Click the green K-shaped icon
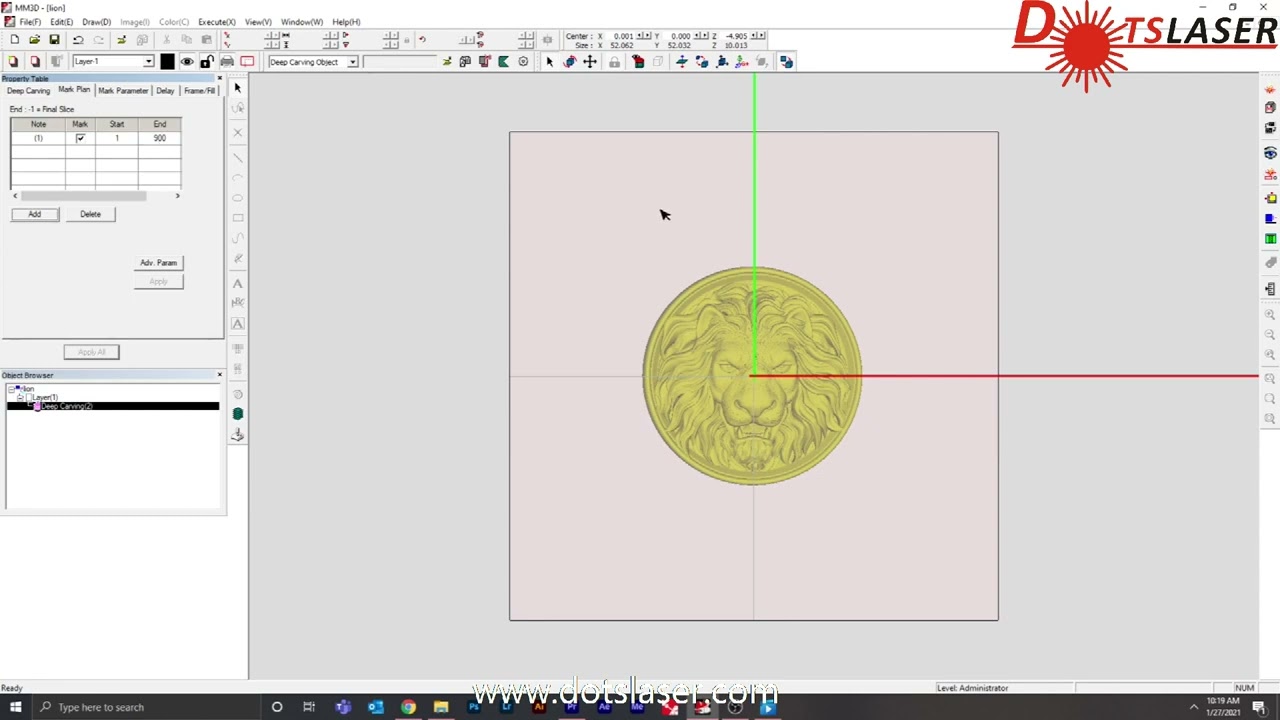Viewport: 1280px width, 720px height. [x=504, y=62]
